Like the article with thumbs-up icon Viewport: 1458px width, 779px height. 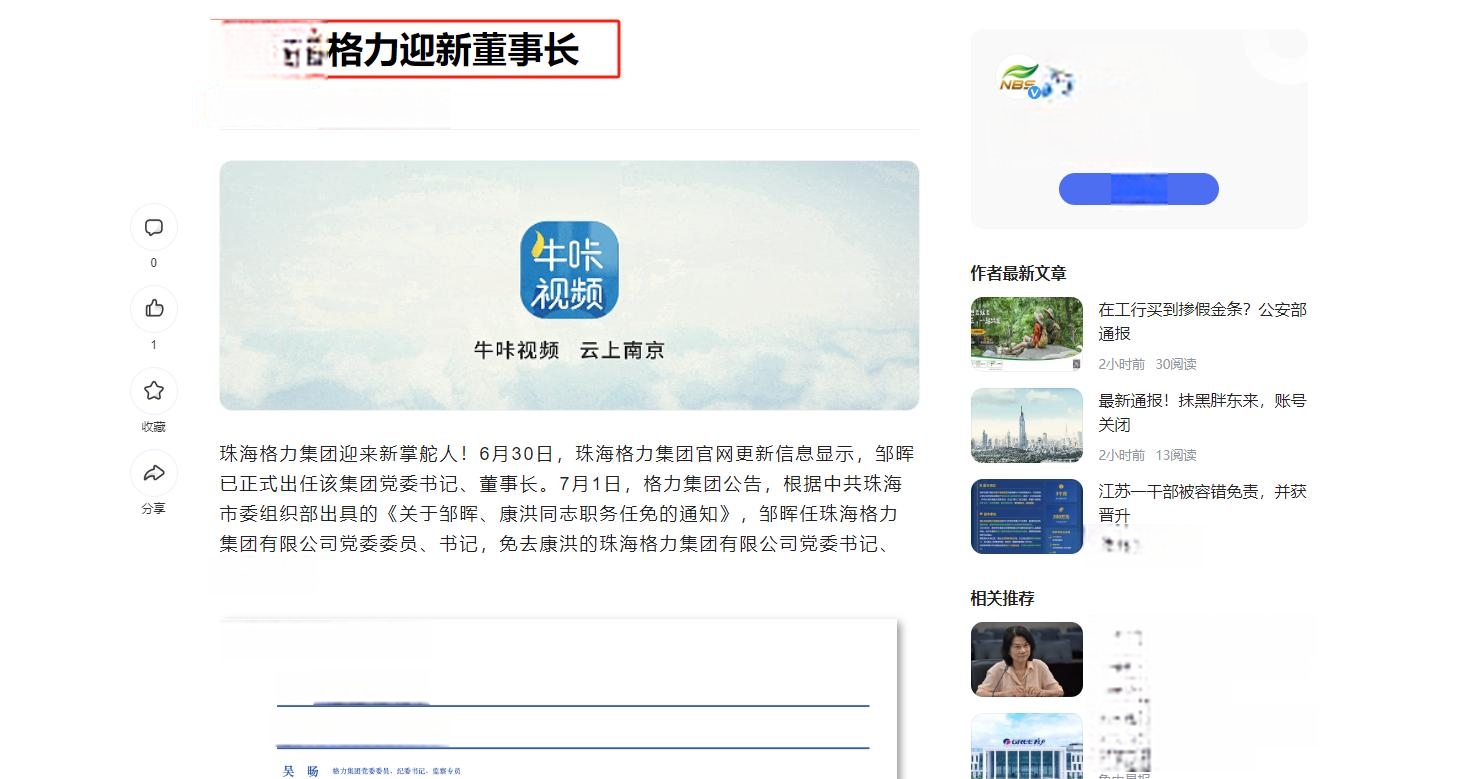click(154, 309)
